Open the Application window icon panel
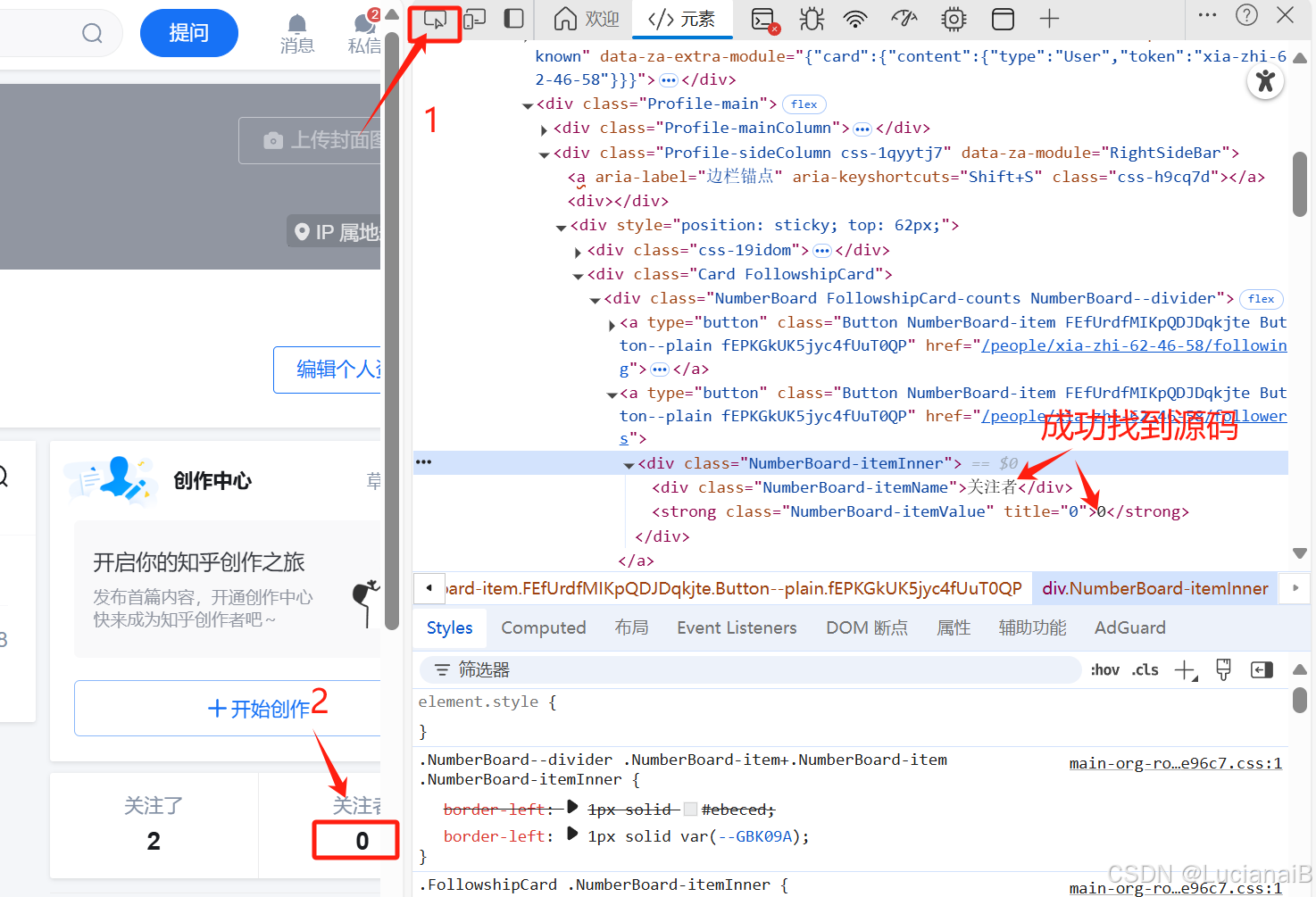 pyautogui.click(x=1003, y=19)
